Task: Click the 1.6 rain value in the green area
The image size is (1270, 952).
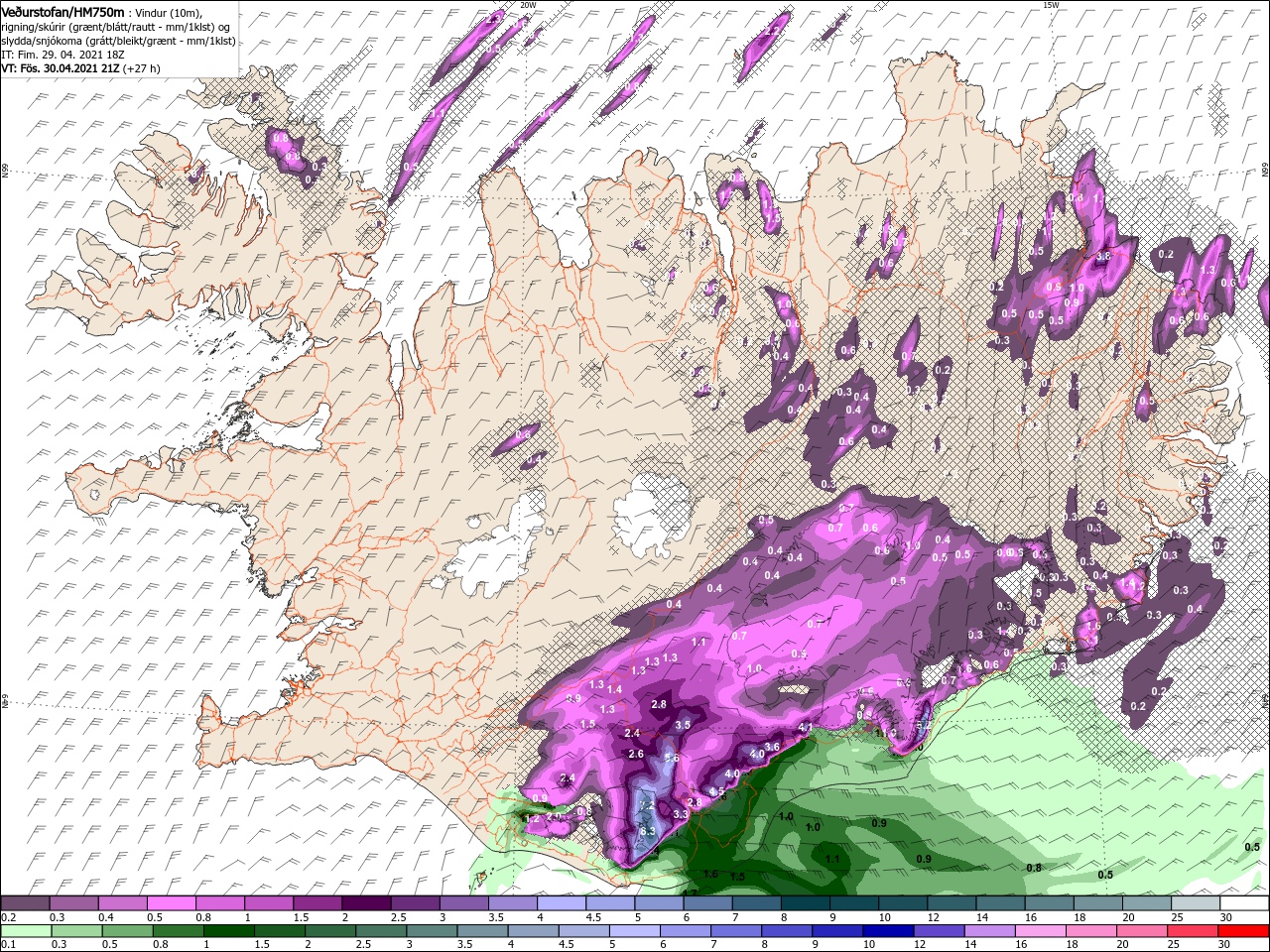Action: click(x=710, y=874)
